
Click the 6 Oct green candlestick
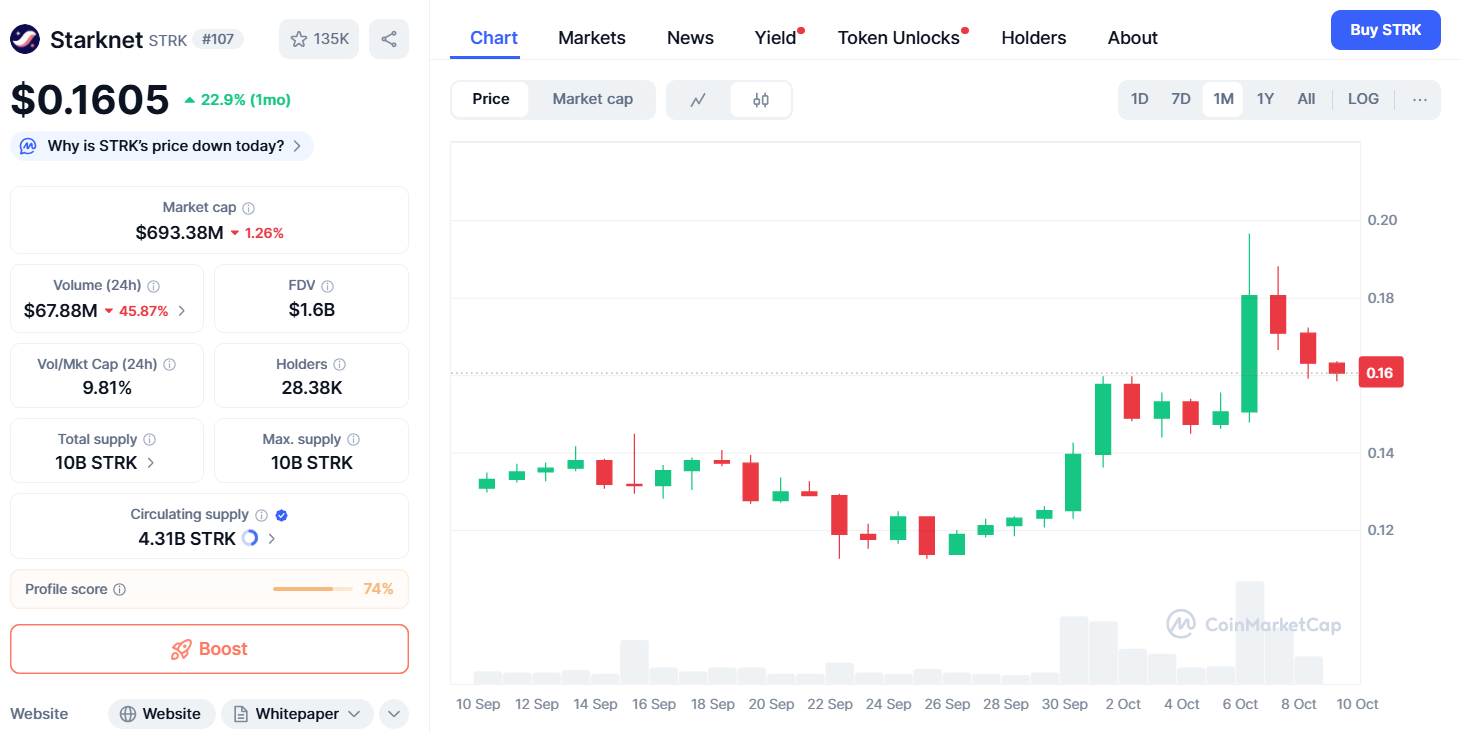pyautogui.click(x=1249, y=353)
